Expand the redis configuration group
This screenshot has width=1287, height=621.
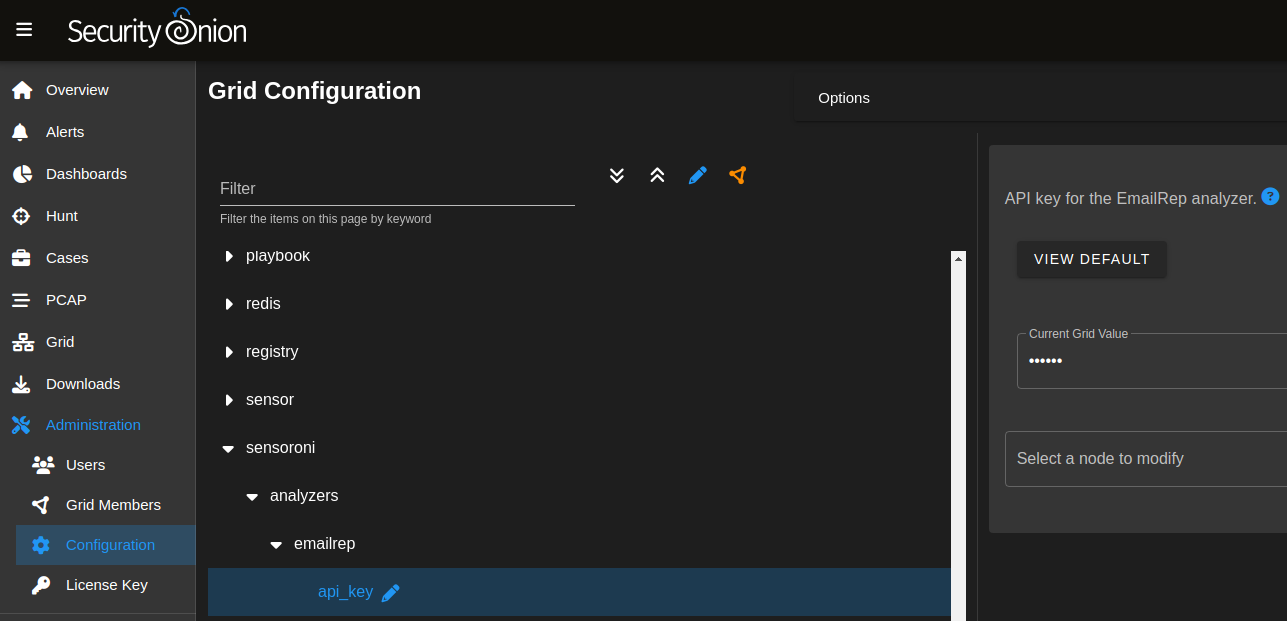228,303
